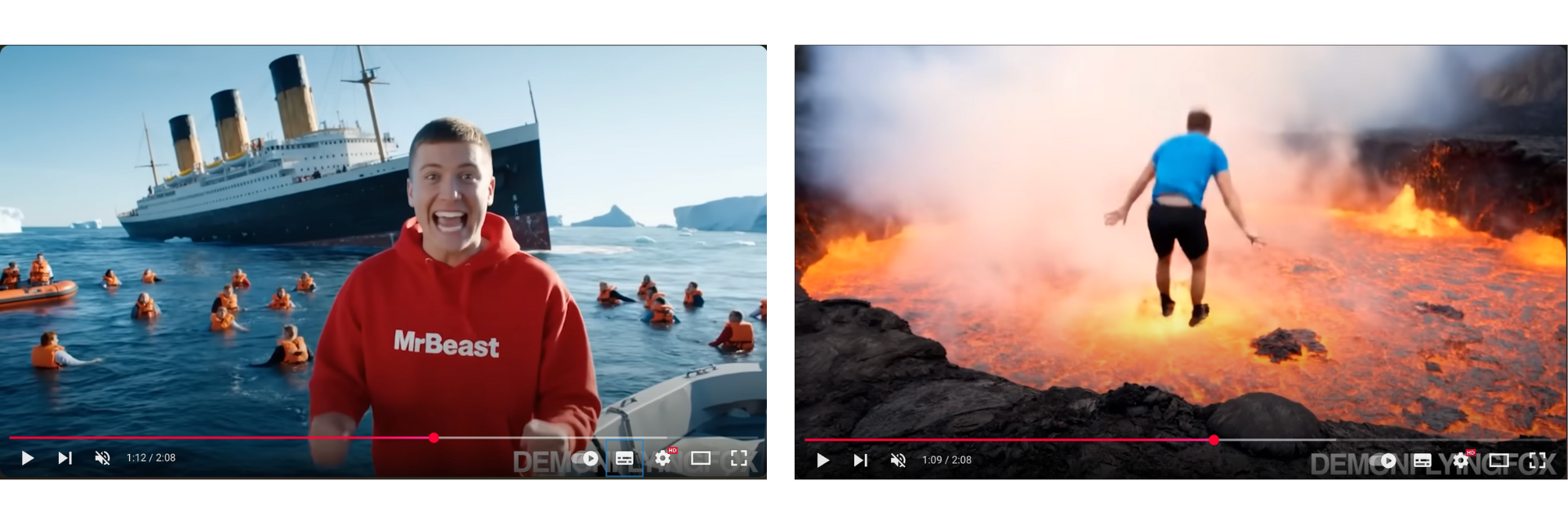Viewport: 1568px width, 521px height.
Task: Click the left player's red scrubber dot
Action: tap(434, 438)
